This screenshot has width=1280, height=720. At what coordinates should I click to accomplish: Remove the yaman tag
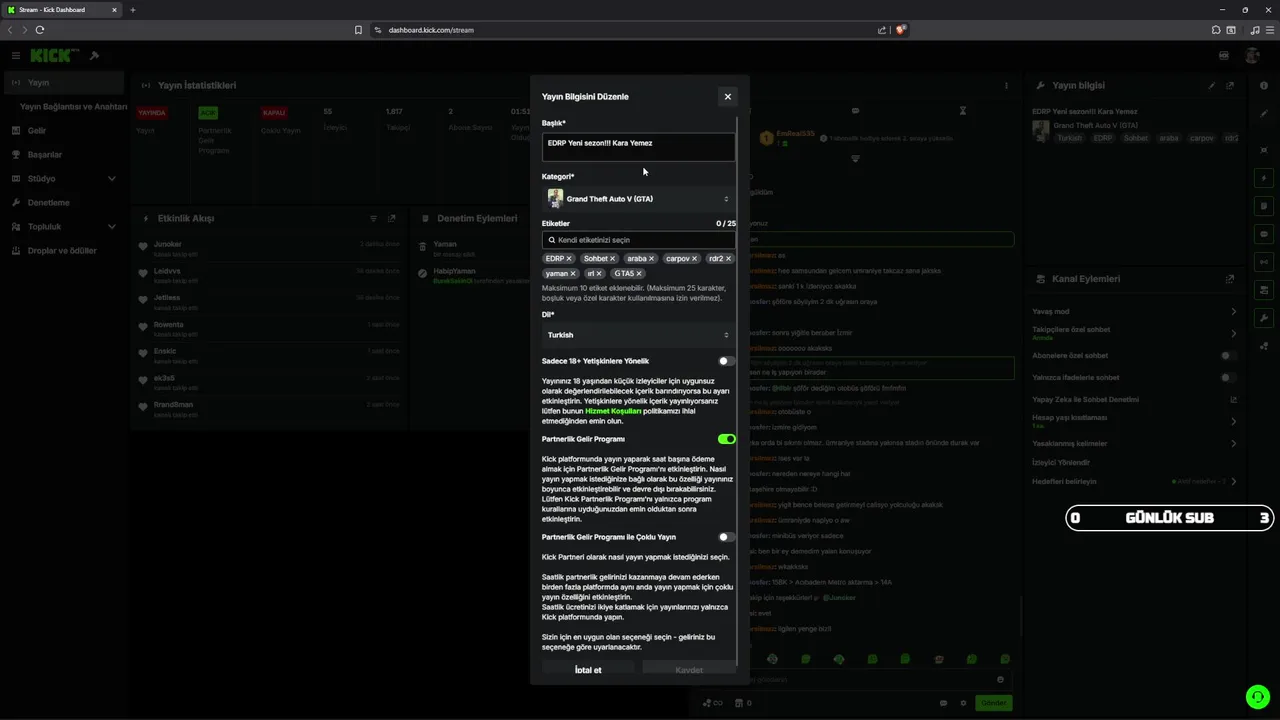pyautogui.click(x=573, y=274)
